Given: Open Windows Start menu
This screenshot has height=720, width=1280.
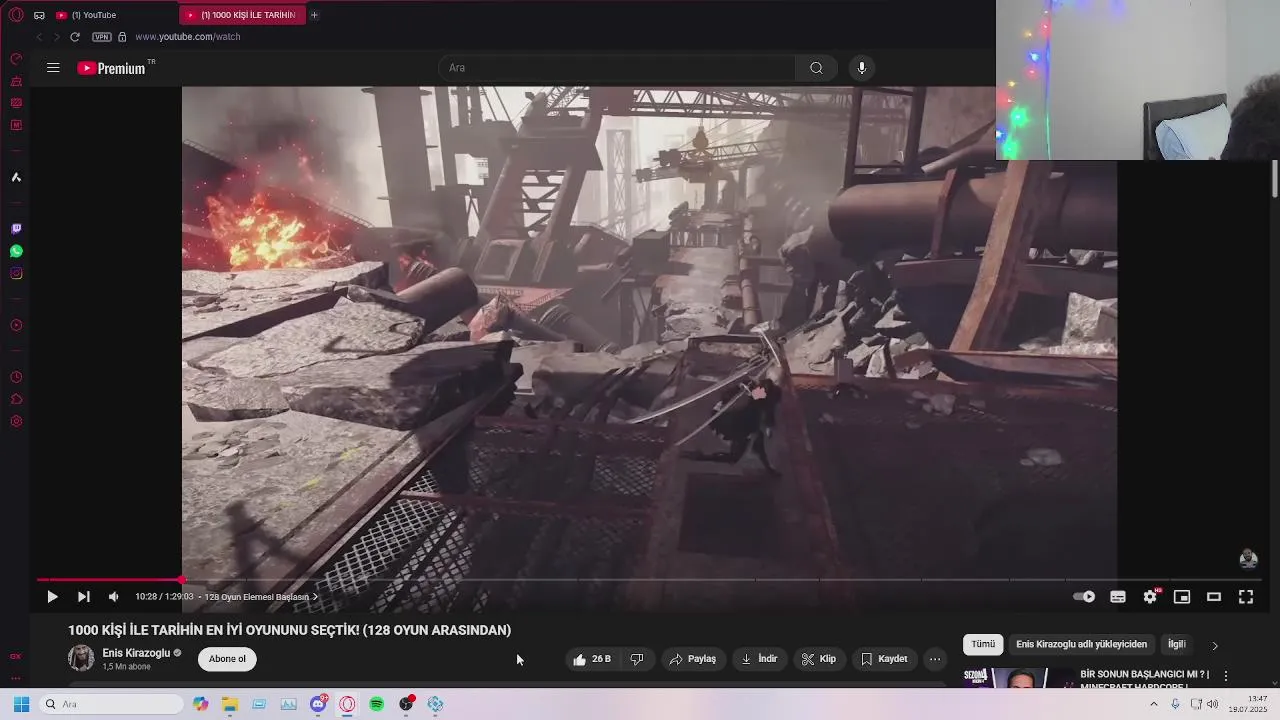Looking at the screenshot, I should (x=21, y=704).
